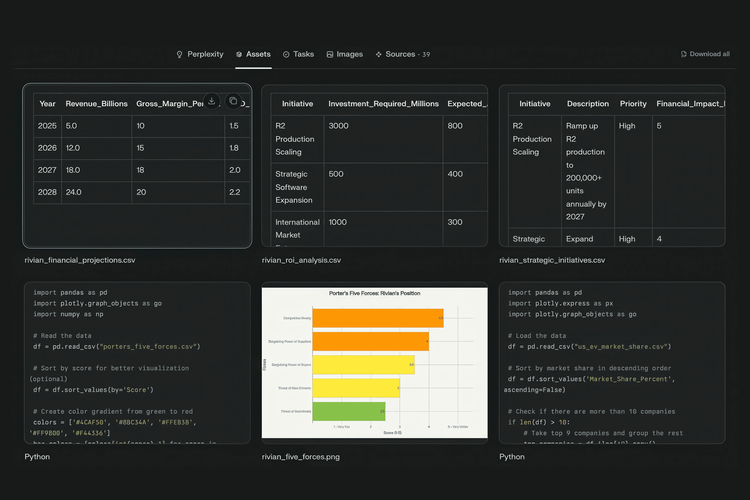Viewport: 750px width, 500px height.
Task: Open the rivian_strategic_initiatives.csv table preview
Action: click(612, 166)
